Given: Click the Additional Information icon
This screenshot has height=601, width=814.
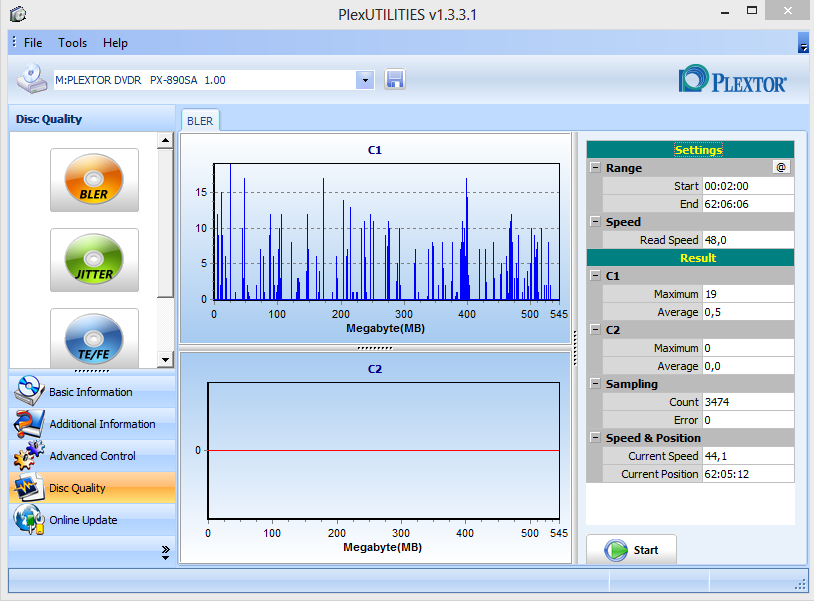Looking at the screenshot, I should click(x=29, y=424).
